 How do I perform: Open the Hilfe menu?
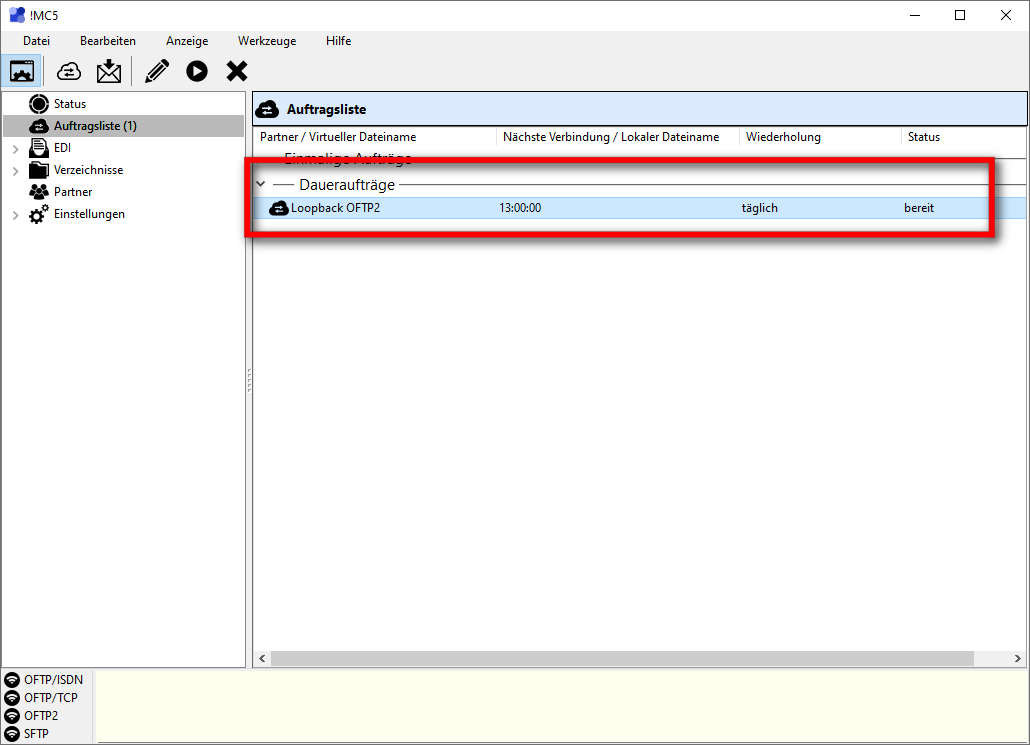coord(338,41)
